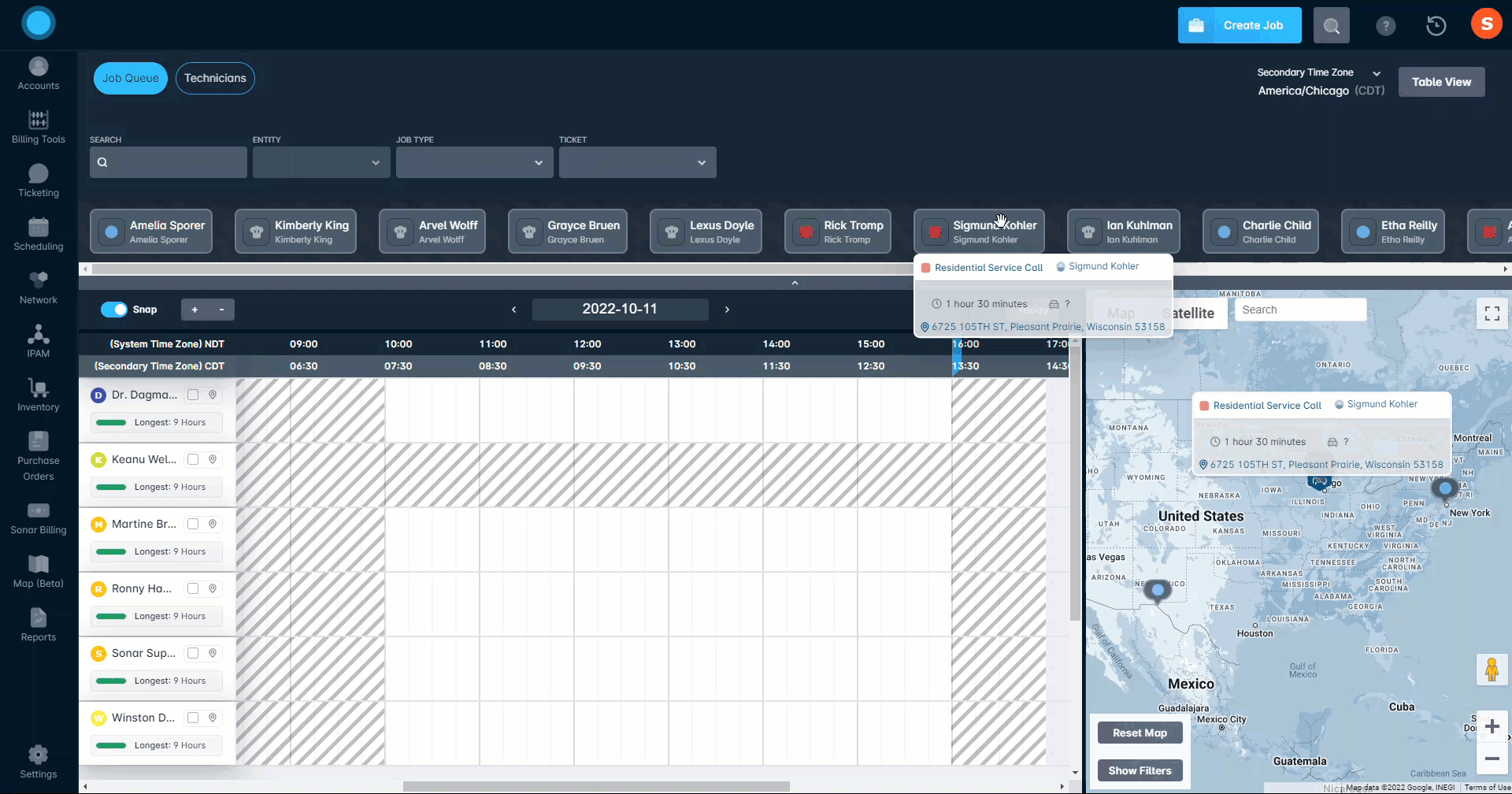The image size is (1512, 794).
Task: Select Amelia Sporer job card
Action: coord(151,231)
